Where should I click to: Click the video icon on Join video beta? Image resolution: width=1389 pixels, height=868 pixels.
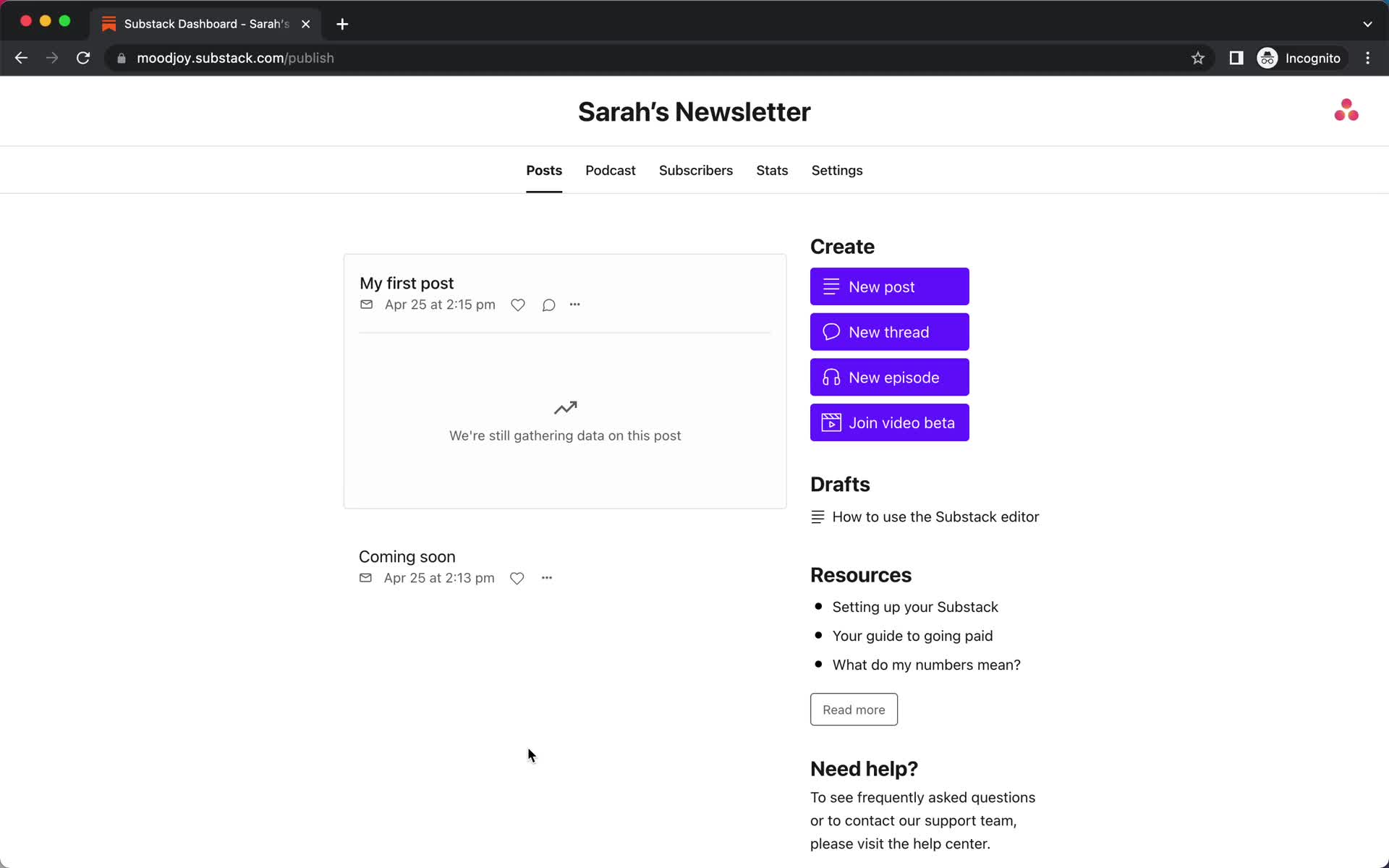coord(831,422)
